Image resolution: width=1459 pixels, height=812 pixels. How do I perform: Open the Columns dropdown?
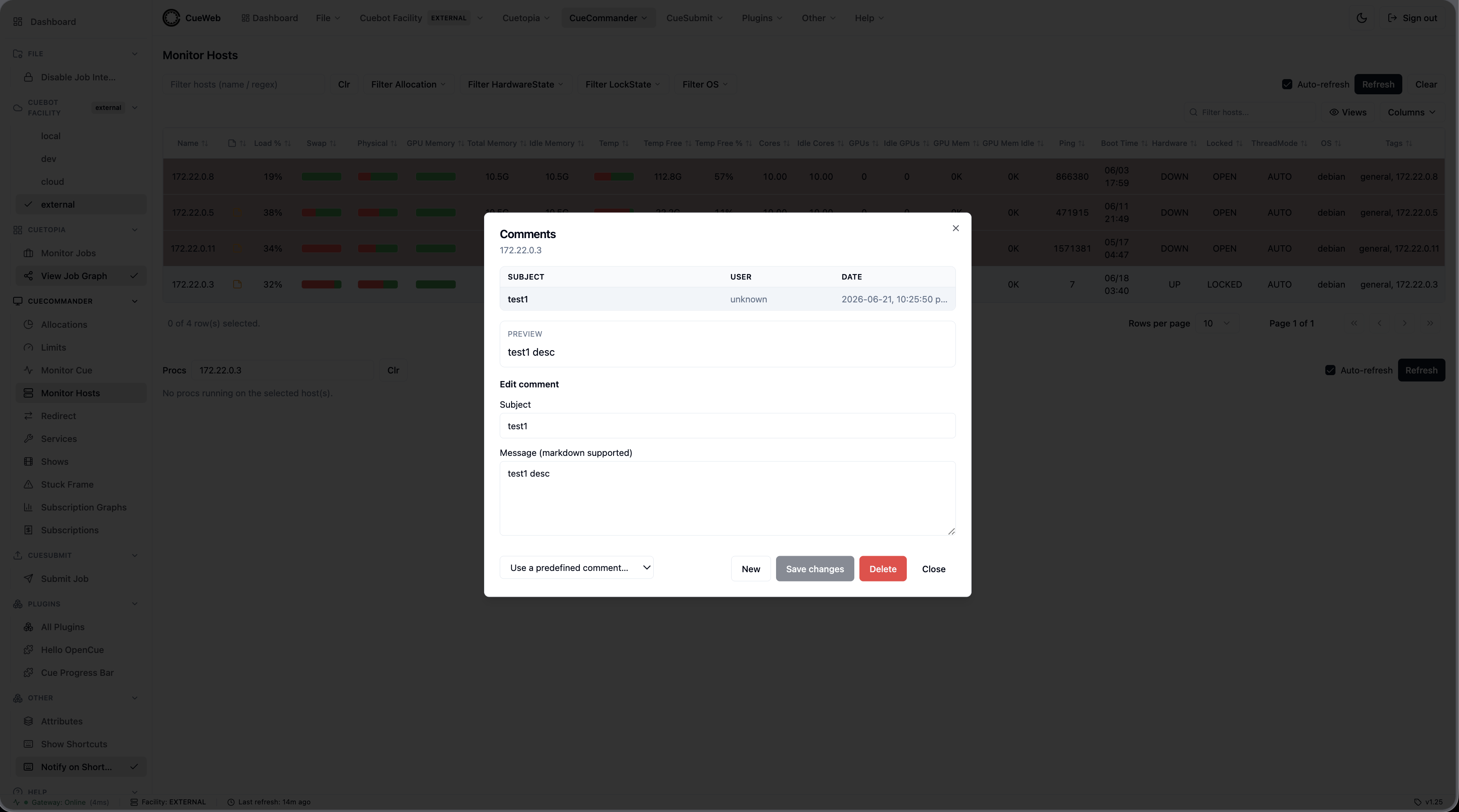click(1412, 112)
